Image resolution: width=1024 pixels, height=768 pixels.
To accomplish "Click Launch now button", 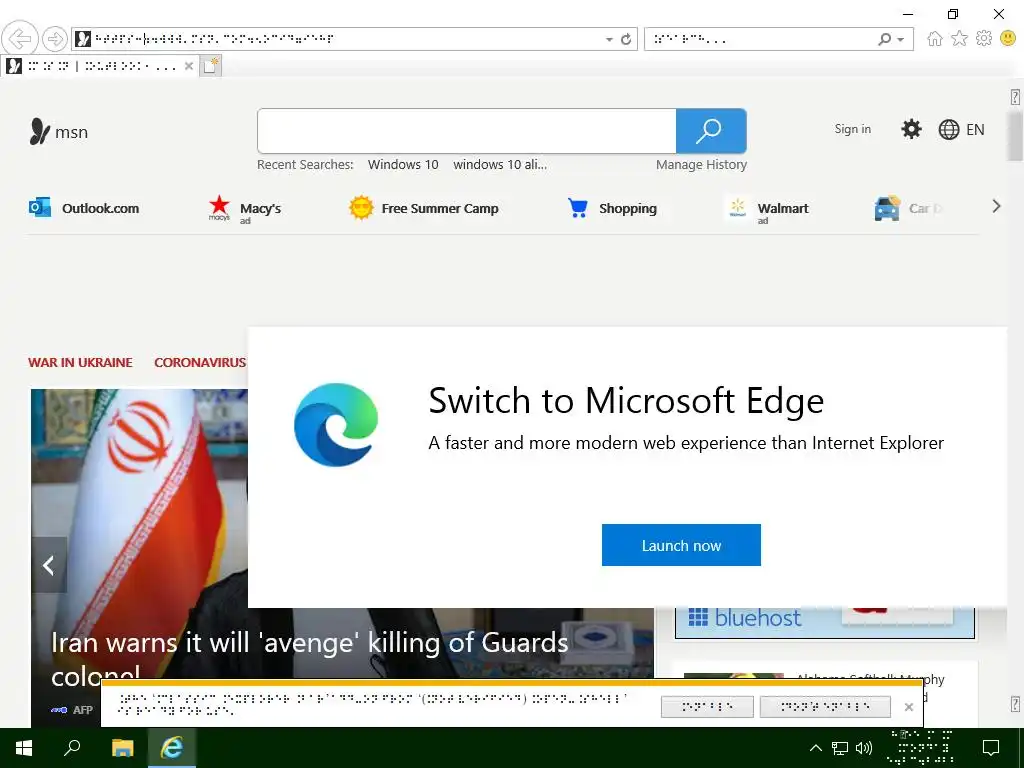I will click(681, 545).
